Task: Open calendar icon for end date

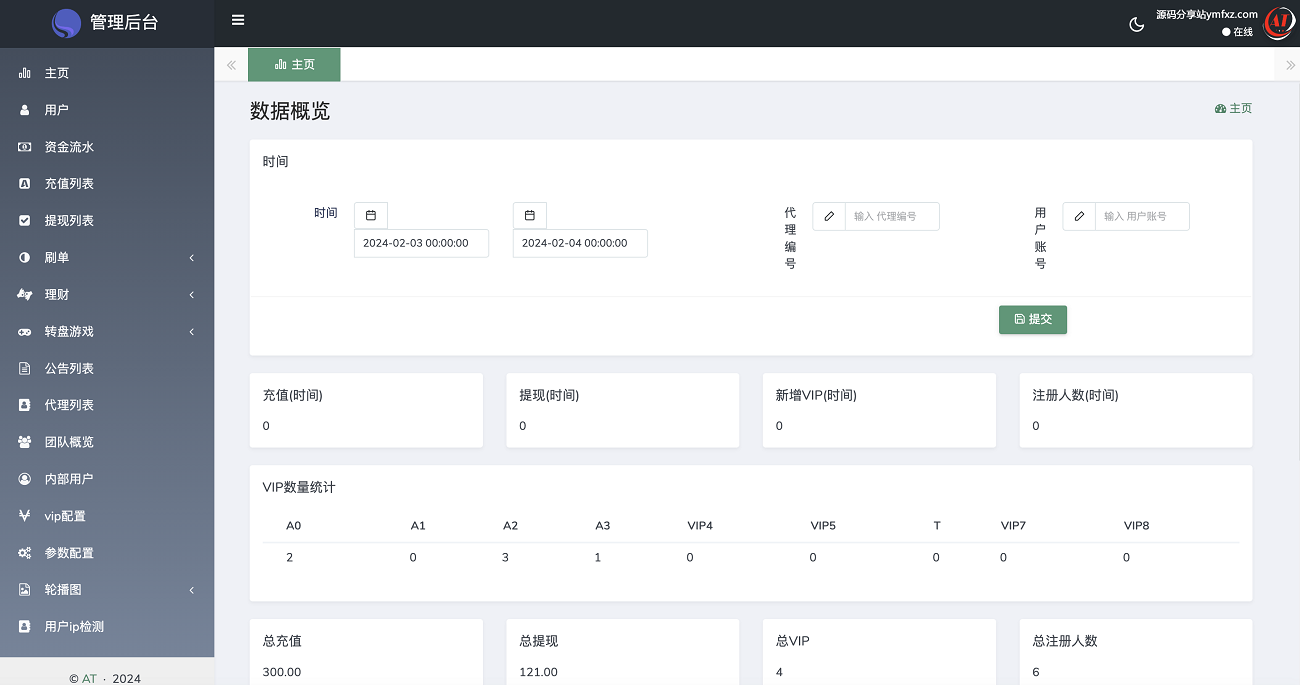Action: point(530,215)
